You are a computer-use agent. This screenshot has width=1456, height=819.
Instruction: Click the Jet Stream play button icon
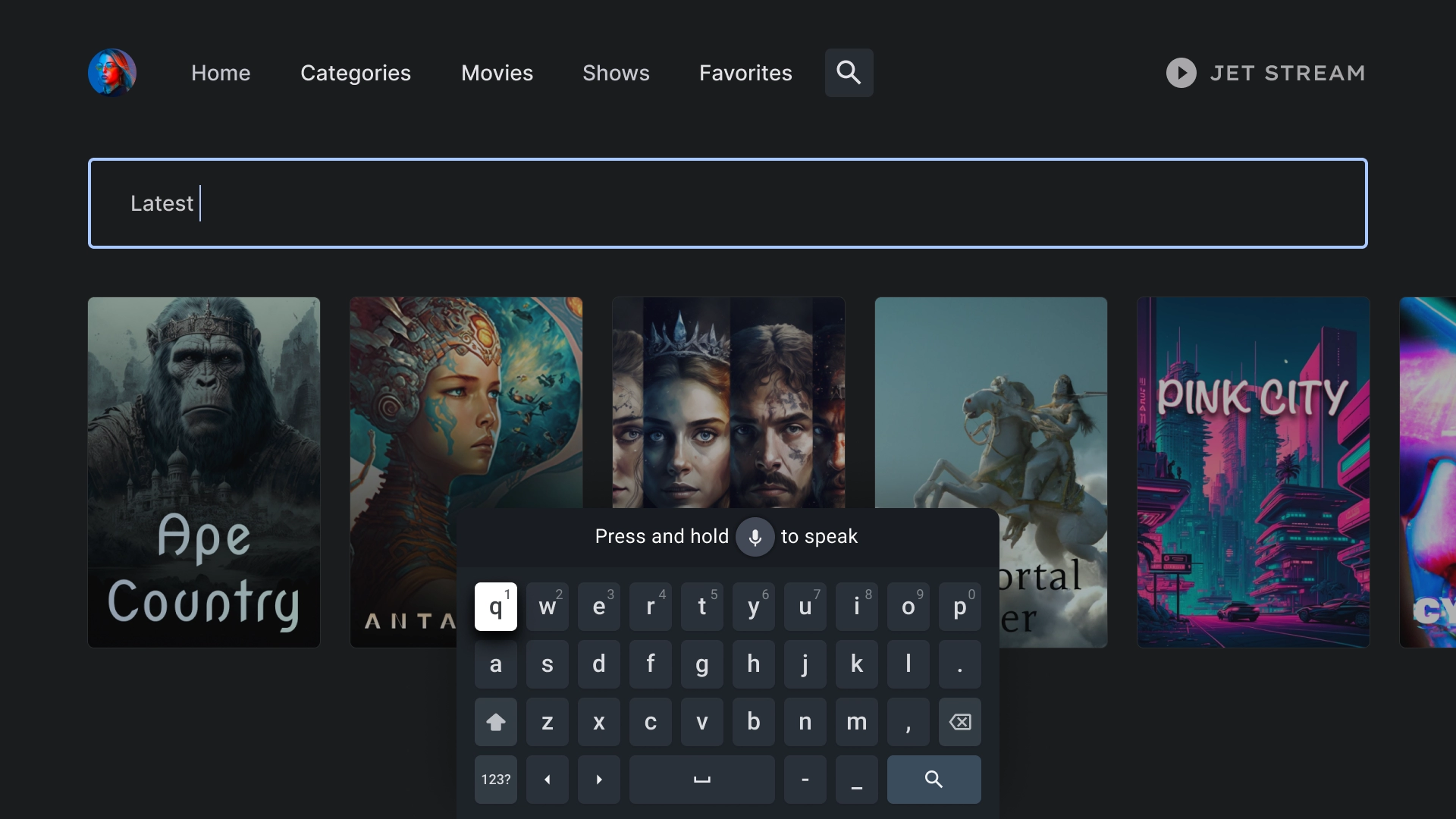click(1182, 72)
